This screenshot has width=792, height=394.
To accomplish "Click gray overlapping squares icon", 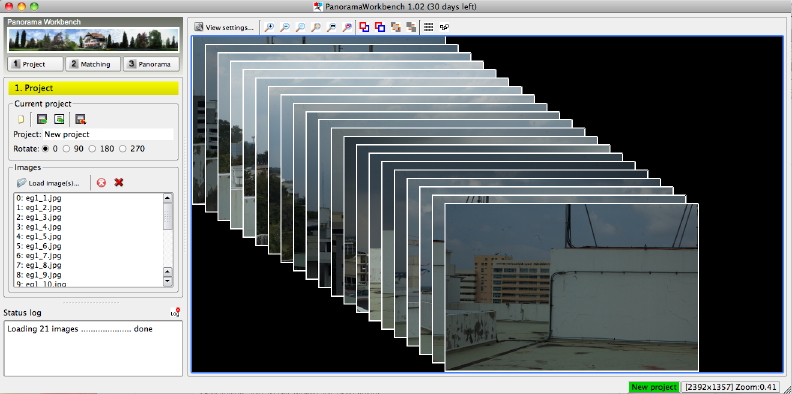I will 411,27.
